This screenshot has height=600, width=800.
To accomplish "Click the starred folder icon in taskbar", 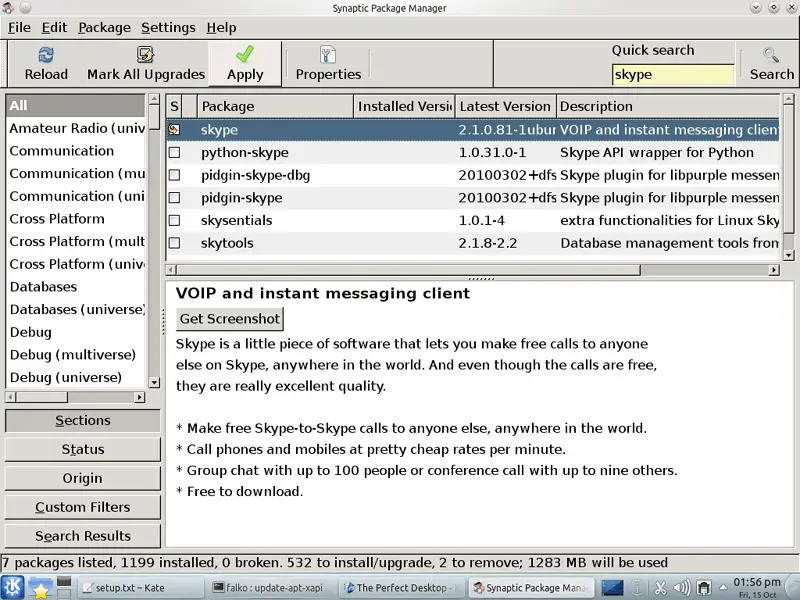I will tap(40, 587).
